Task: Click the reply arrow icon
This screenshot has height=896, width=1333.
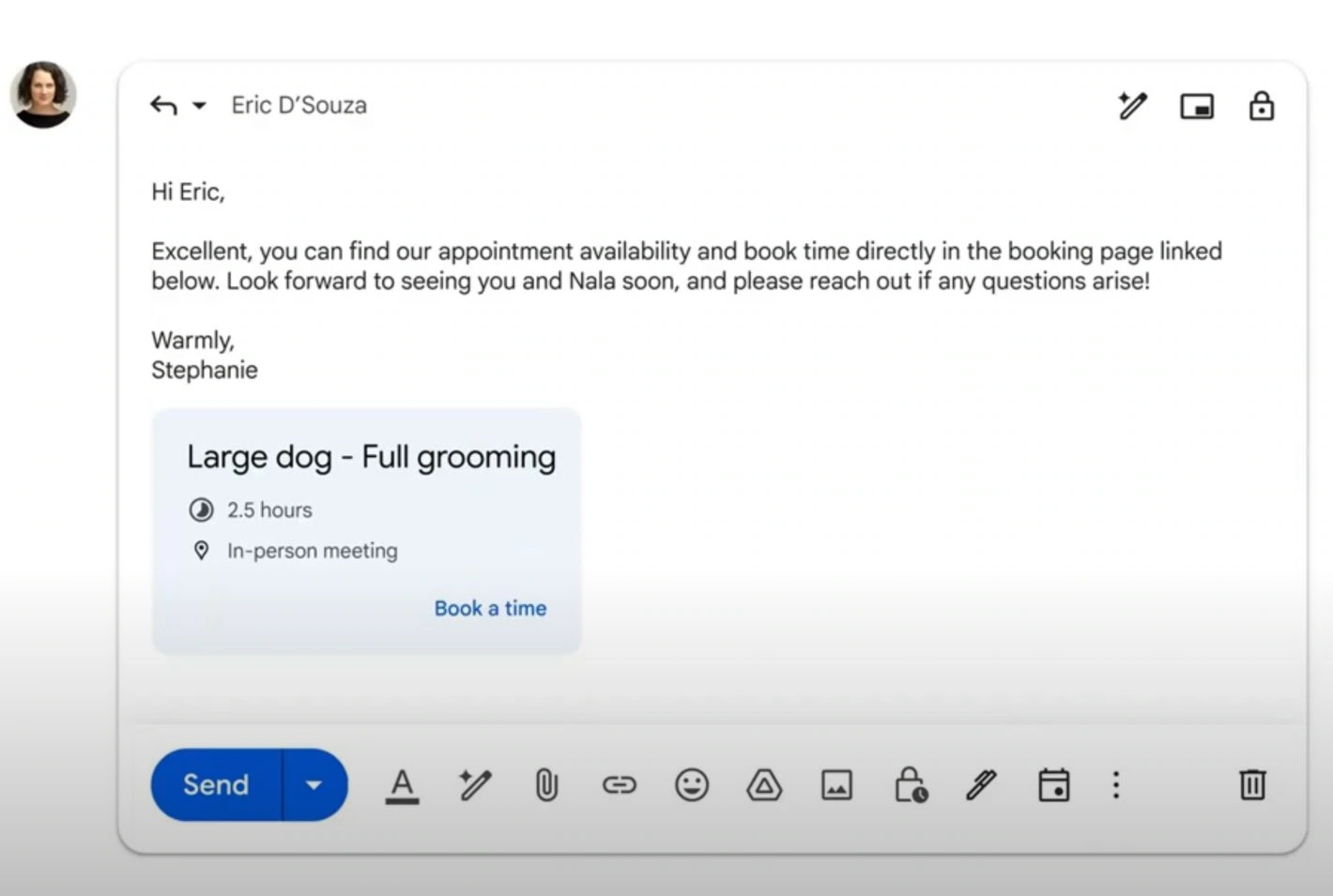Action: pos(163,106)
